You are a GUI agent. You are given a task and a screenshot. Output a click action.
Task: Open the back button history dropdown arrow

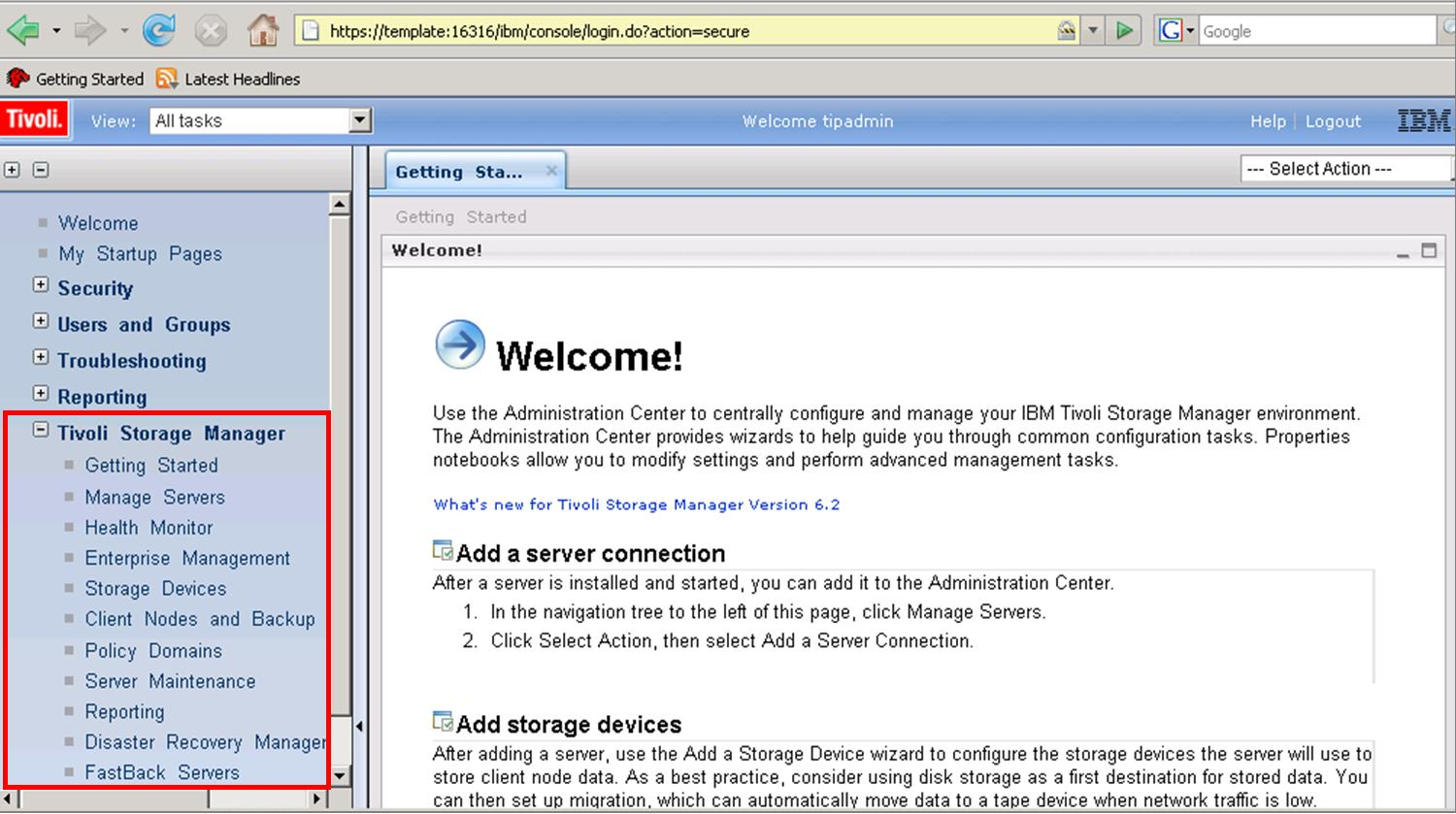pos(56,31)
